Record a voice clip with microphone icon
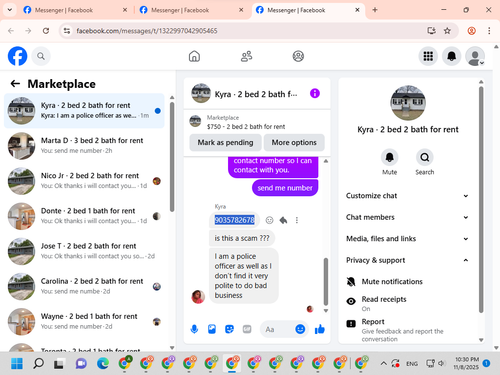 194,329
